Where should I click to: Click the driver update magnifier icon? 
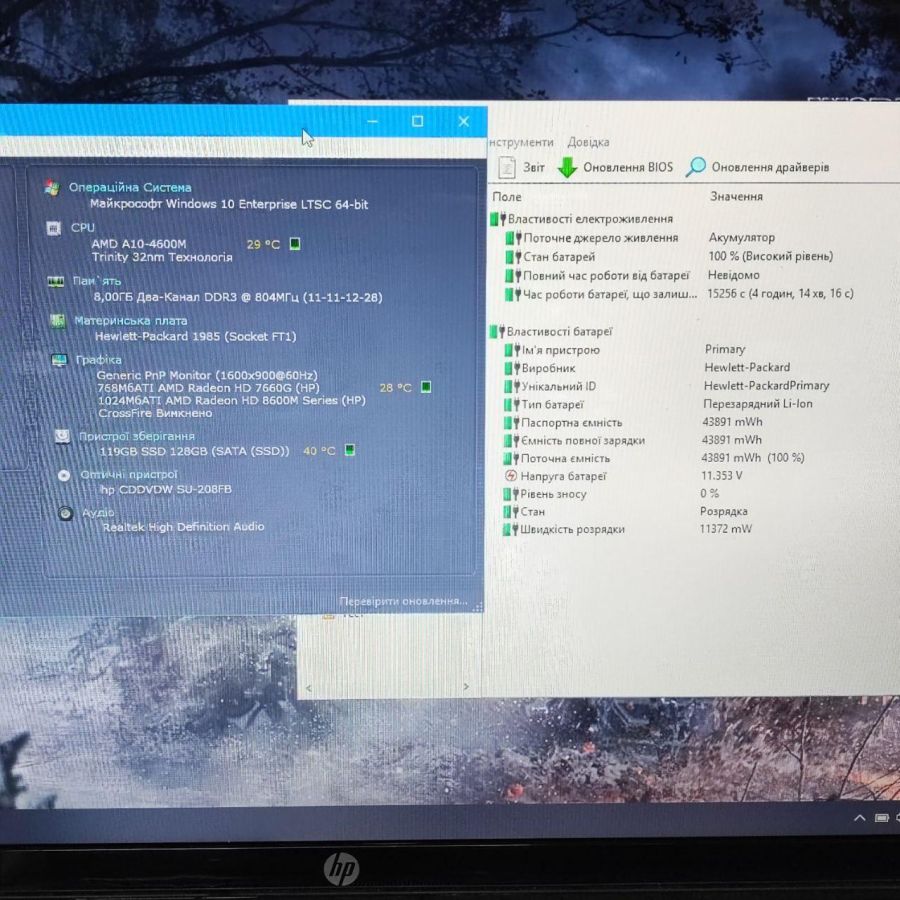[x=696, y=167]
